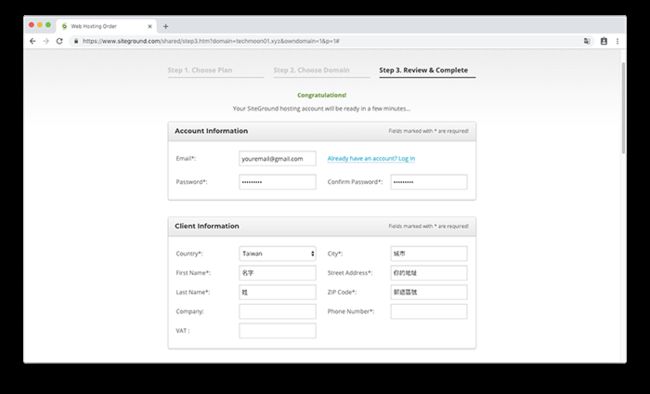Image resolution: width=650 pixels, height=394 pixels.
Task: Click the address bar URL
Action: (x=211, y=41)
